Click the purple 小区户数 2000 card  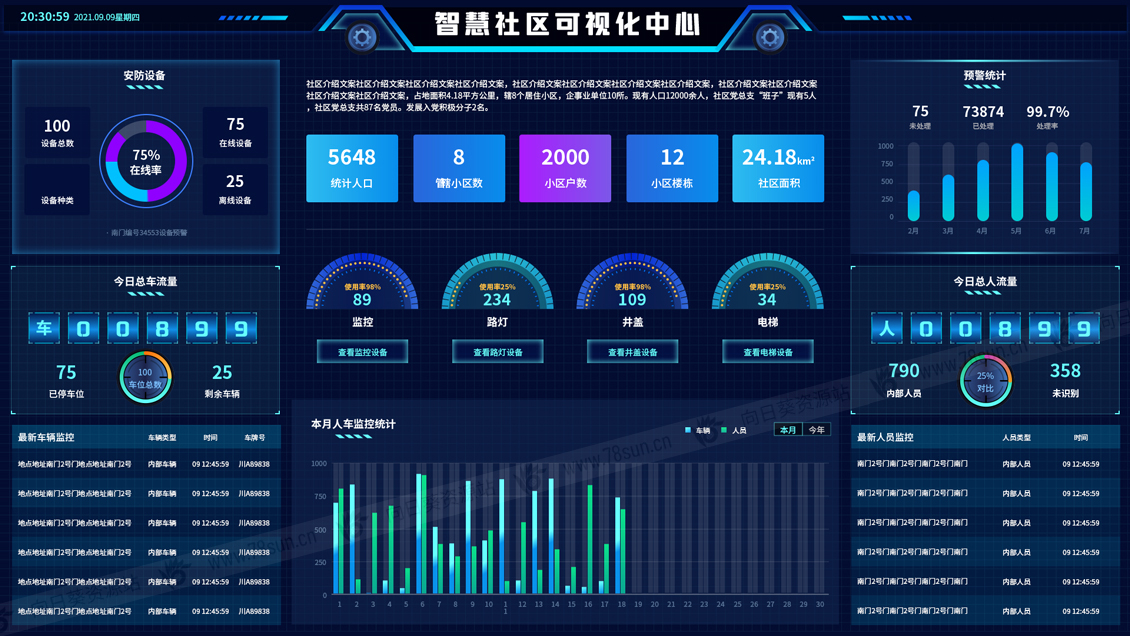565,168
